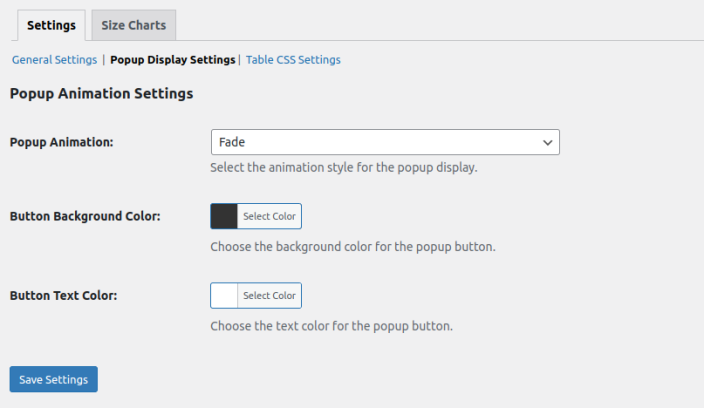This screenshot has height=408, width=704.
Task: Save changes with the Save Settings button
Action: click(53, 379)
